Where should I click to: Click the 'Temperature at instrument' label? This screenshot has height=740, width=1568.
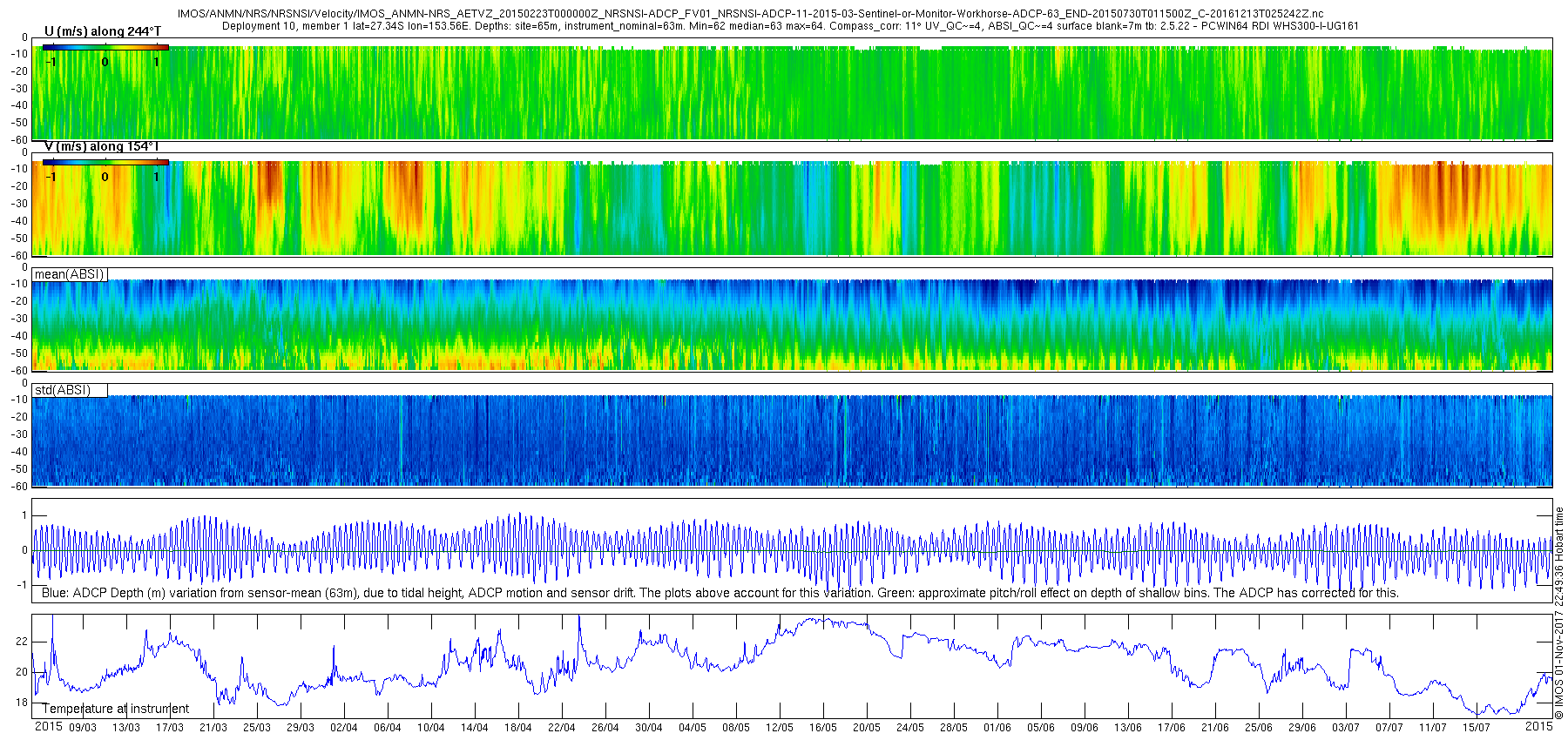116,709
